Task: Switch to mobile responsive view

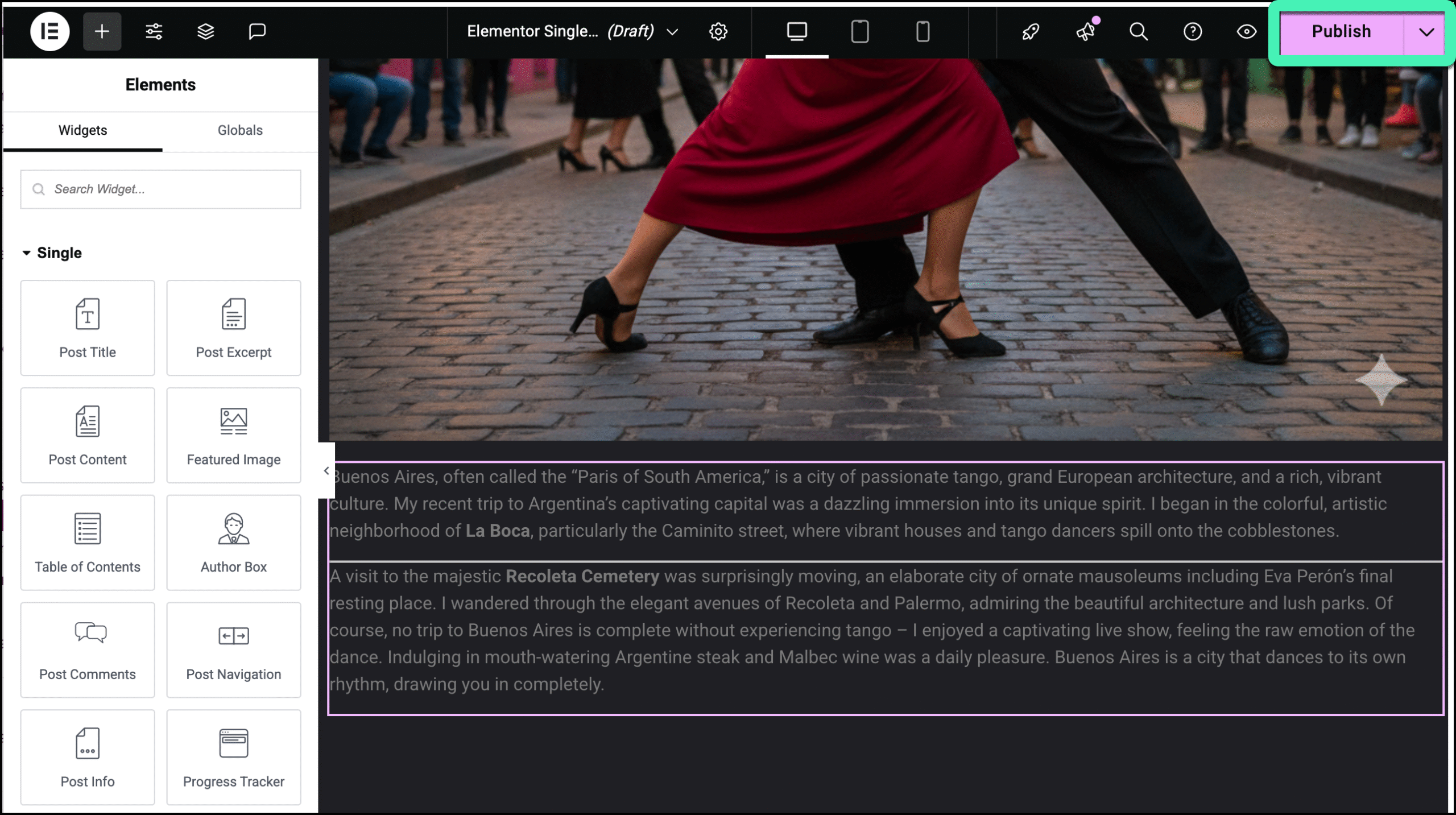Action: tap(923, 31)
